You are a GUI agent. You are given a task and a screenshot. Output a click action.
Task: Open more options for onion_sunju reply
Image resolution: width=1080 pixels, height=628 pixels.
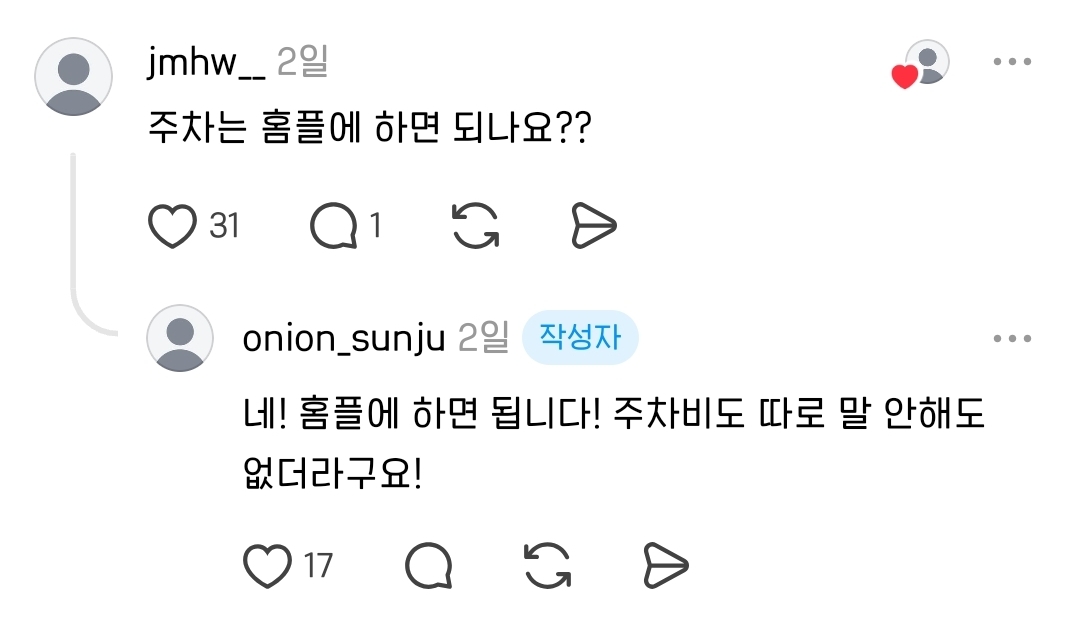coord(1012,338)
